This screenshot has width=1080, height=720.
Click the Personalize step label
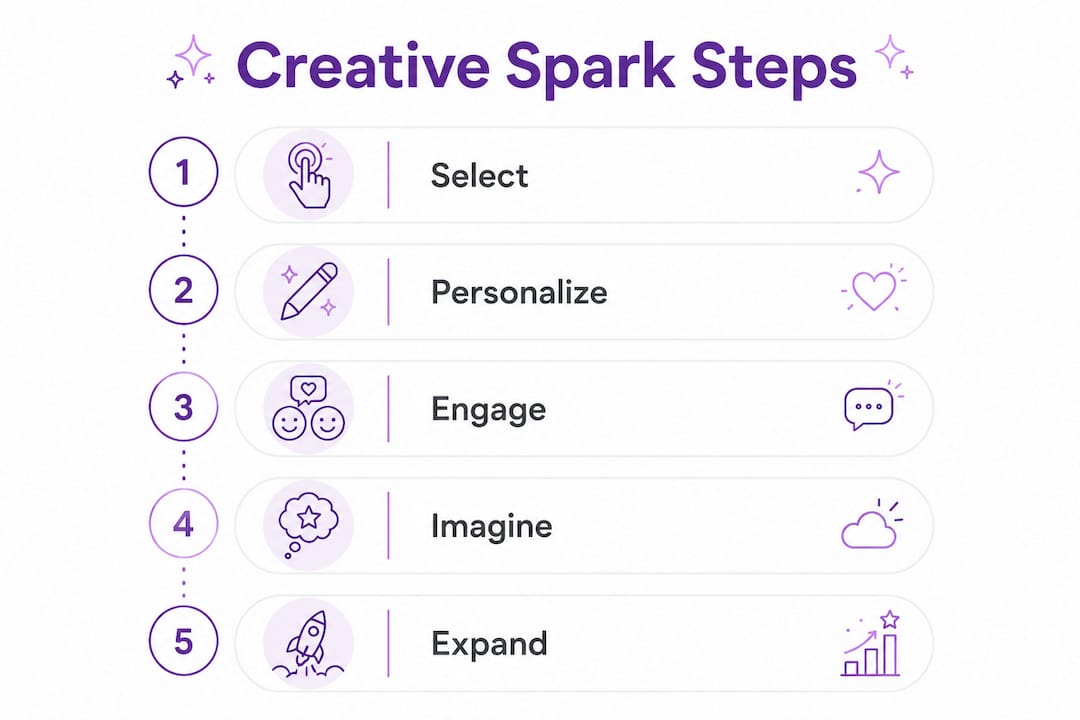(x=519, y=292)
